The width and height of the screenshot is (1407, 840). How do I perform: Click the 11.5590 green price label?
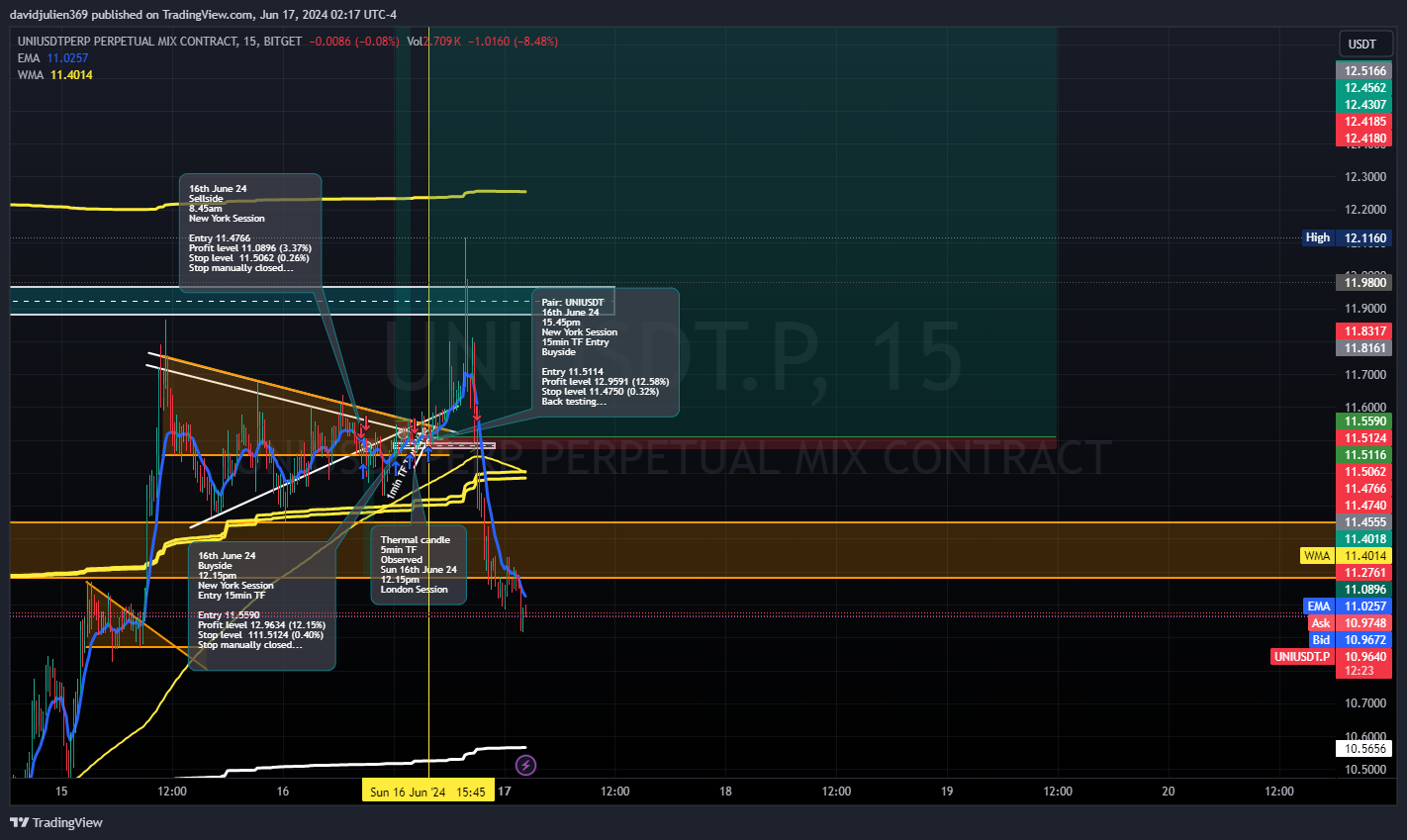click(x=1364, y=421)
